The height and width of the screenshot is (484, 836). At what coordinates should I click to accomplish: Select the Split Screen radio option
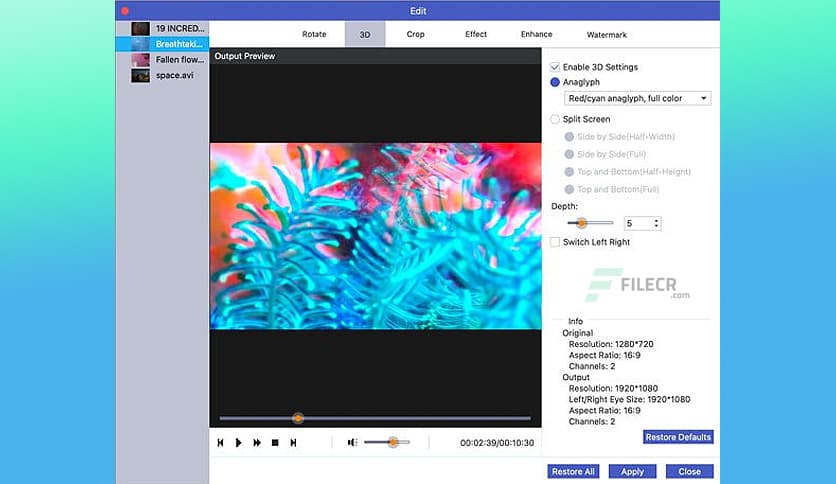tap(555, 119)
